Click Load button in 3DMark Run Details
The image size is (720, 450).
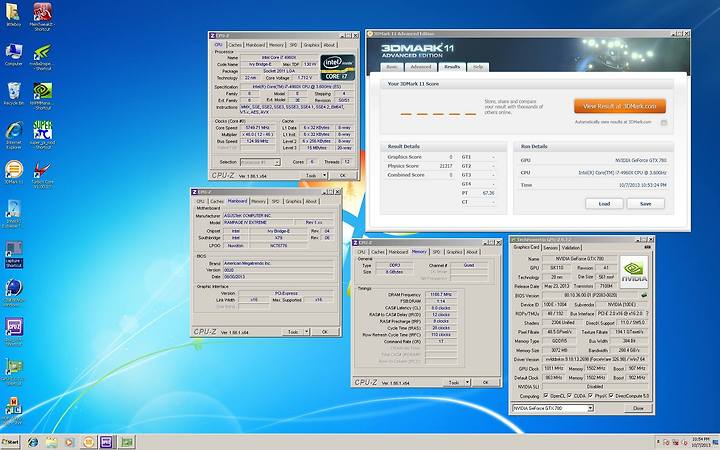604,203
